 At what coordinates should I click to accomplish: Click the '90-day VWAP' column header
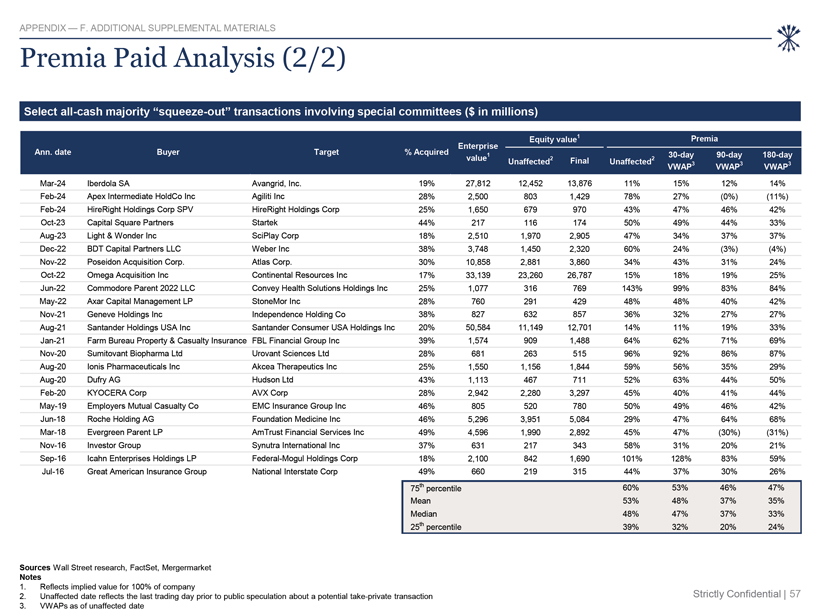(x=729, y=161)
